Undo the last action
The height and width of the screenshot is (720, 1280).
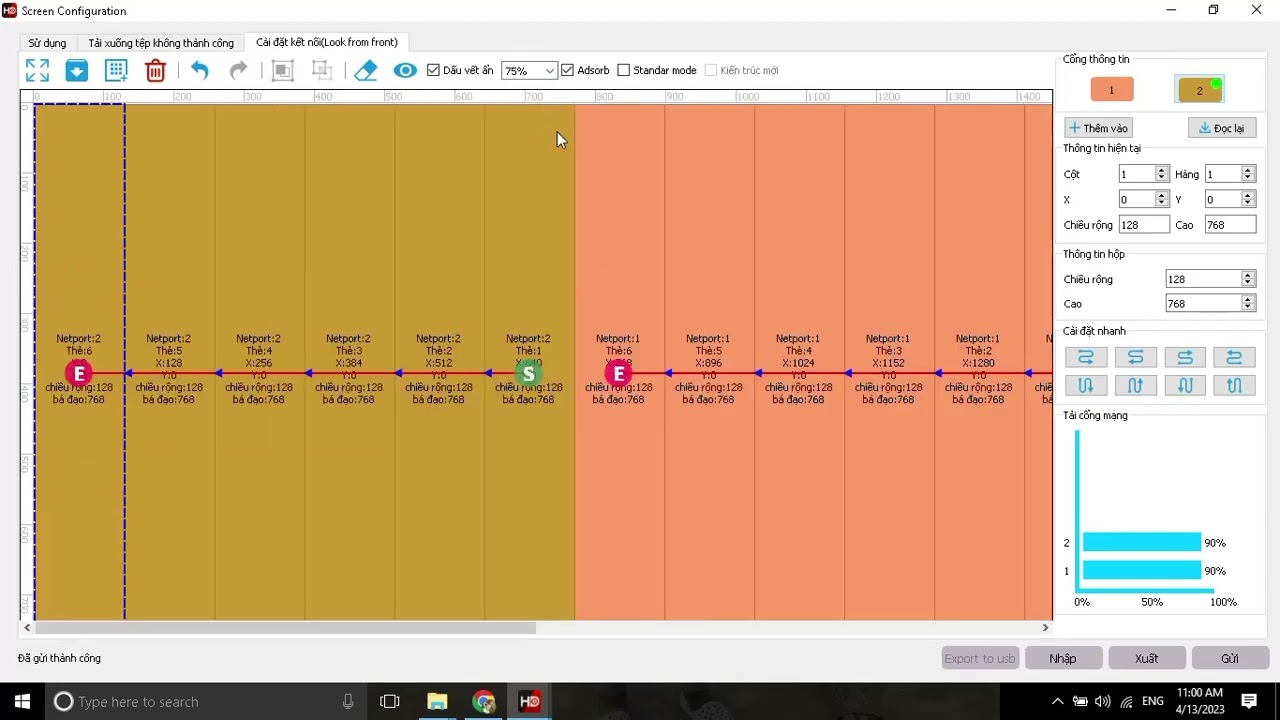pyautogui.click(x=199, y=70)
